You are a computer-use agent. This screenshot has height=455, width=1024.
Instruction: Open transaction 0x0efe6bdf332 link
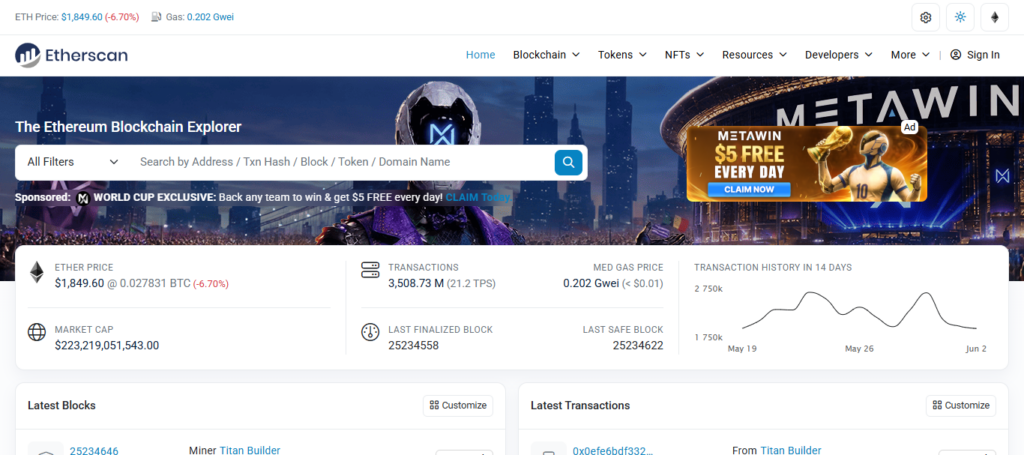[613, 450]
